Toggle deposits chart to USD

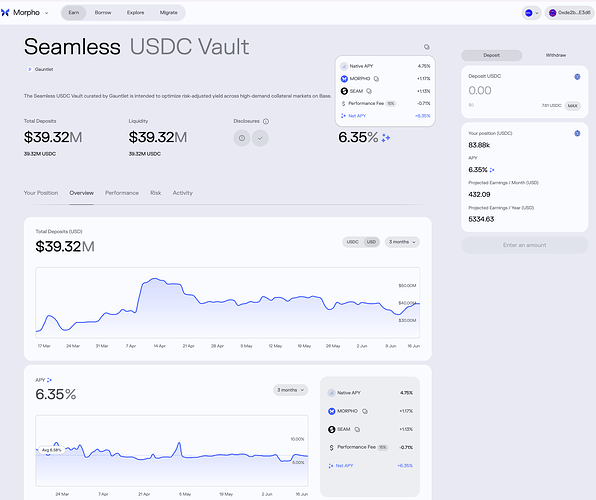[x=371, y=242]
